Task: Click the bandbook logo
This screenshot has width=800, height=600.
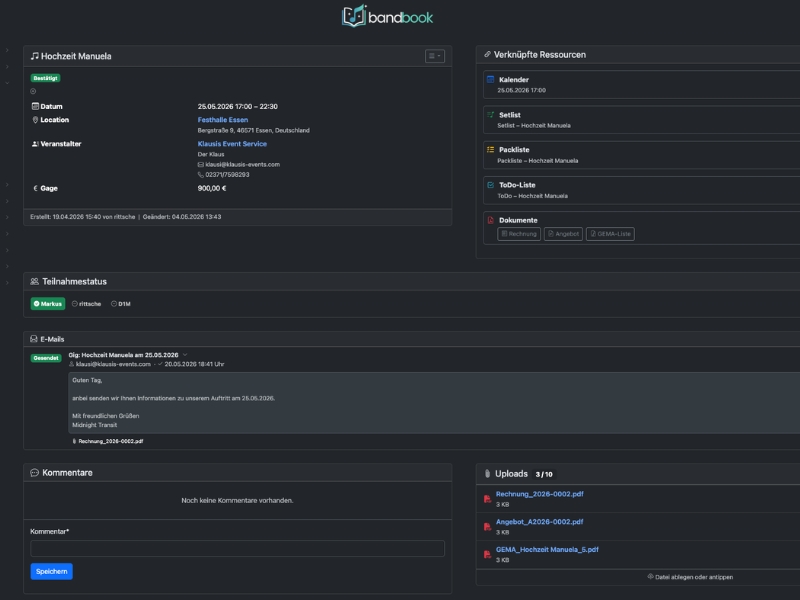Action: click(x=387, y=16)
